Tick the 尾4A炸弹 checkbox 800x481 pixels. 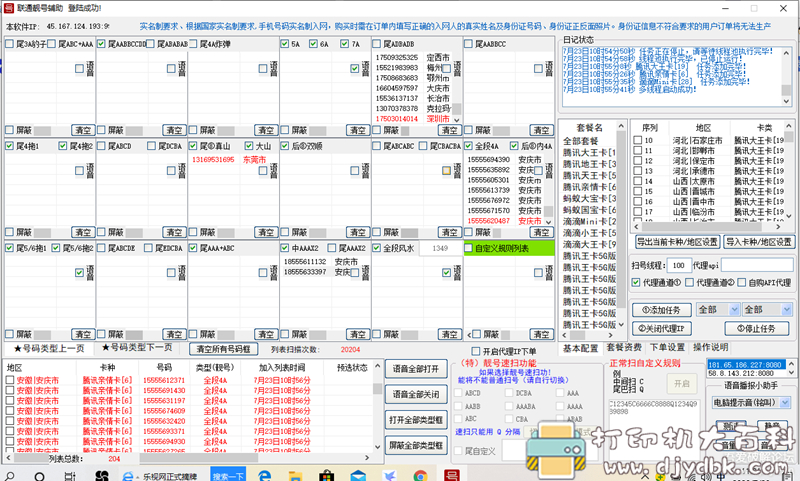coord(193,44)
